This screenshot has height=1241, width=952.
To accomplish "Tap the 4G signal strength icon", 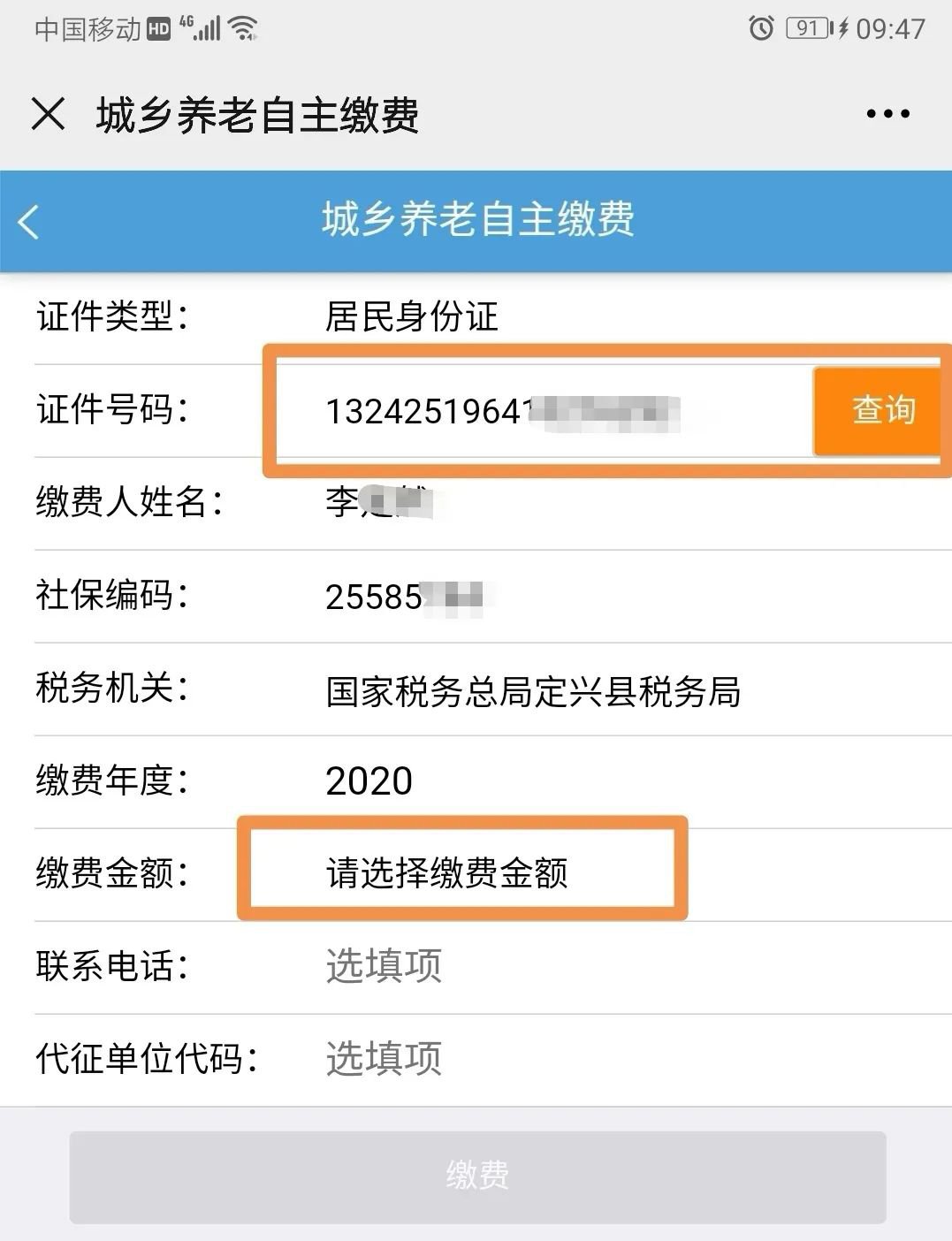I will (201, 28).
